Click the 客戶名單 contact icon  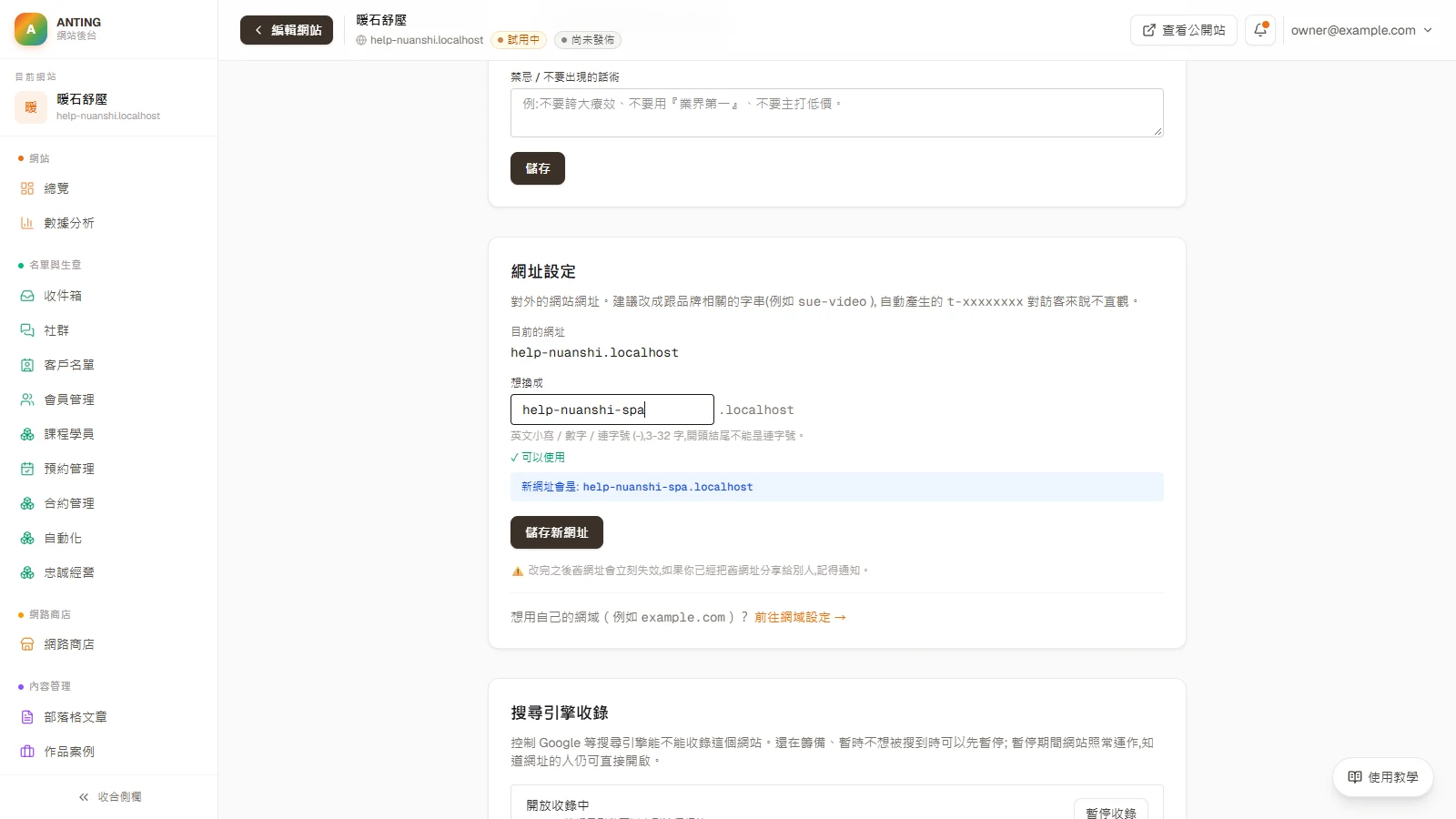click(27, 365)
